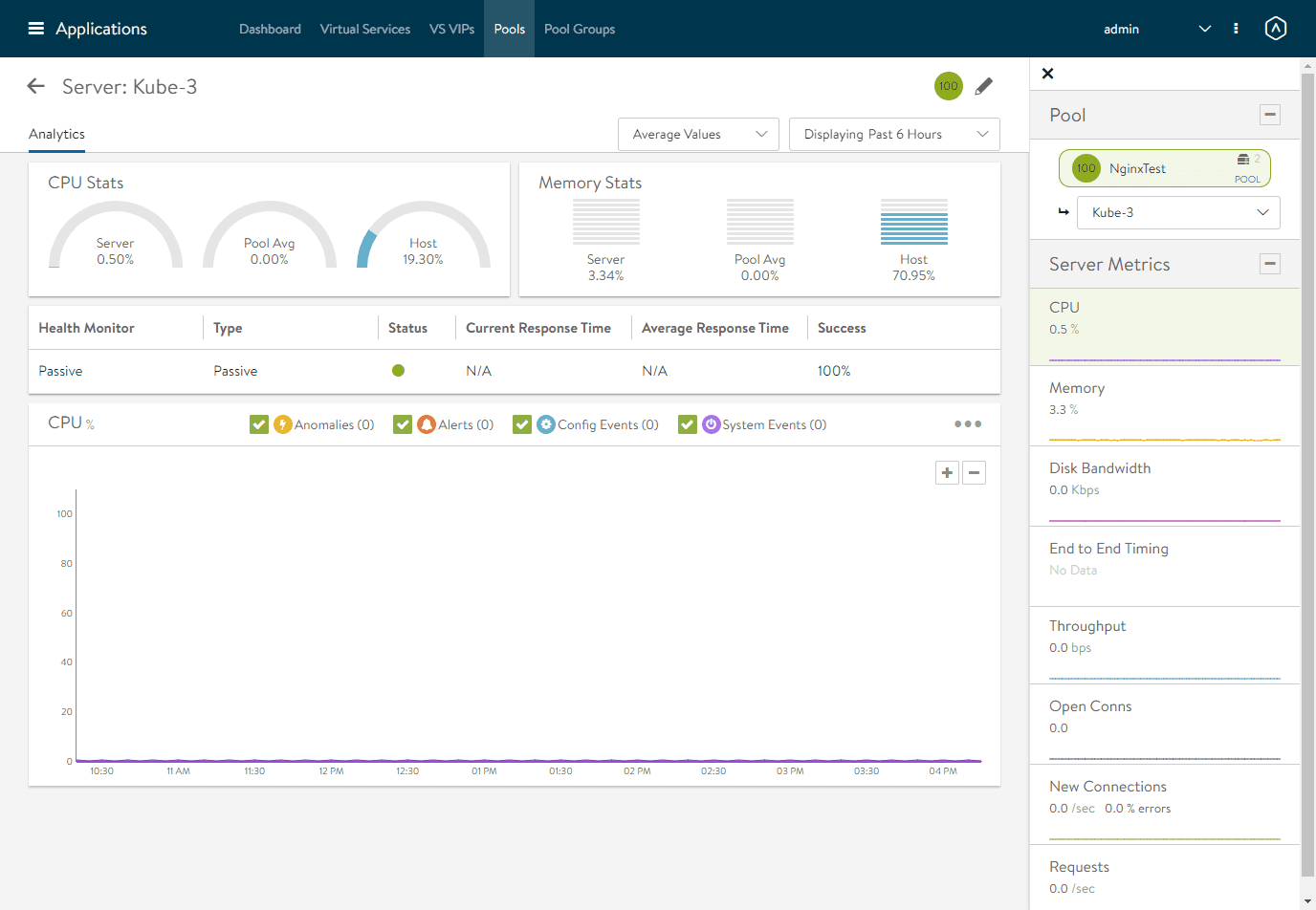Image resolution: width=1316 pixels, height=910 pixels.
Task: Click the back arrow beside Server: Kube-3
Action: pyautogui.click(x=36, y=87)
